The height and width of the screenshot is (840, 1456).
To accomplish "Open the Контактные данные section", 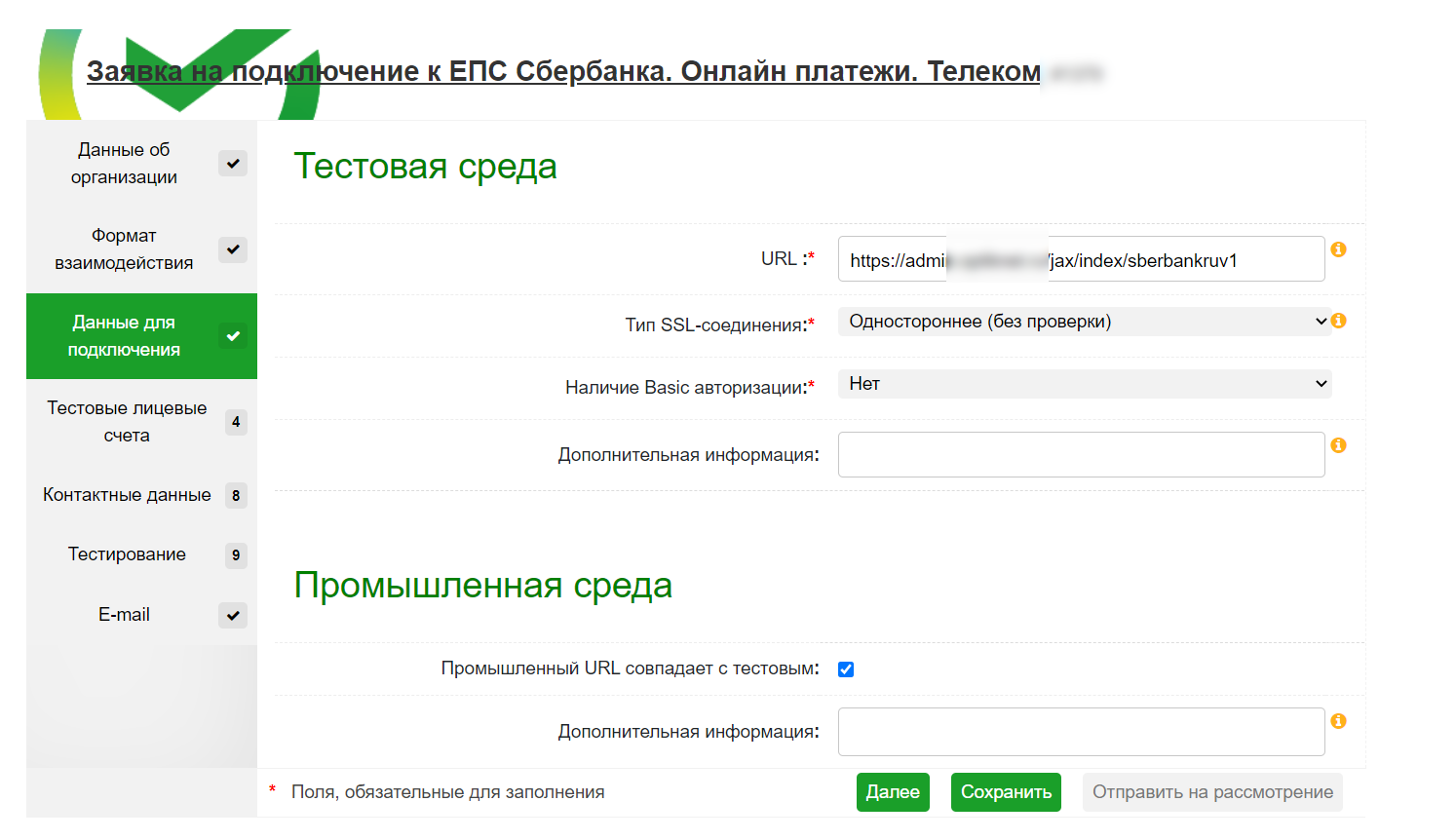I will click(127, 495).
